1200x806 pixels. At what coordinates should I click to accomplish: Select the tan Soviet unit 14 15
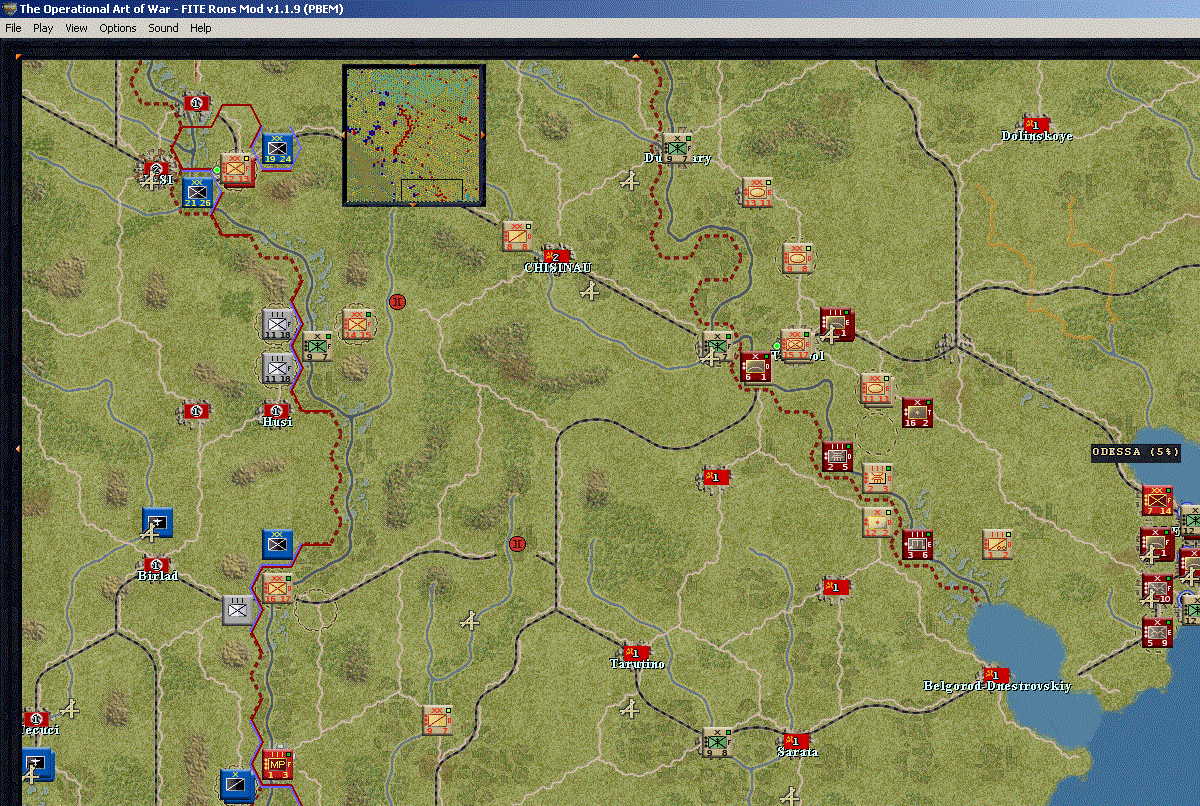tap(357, 324)
